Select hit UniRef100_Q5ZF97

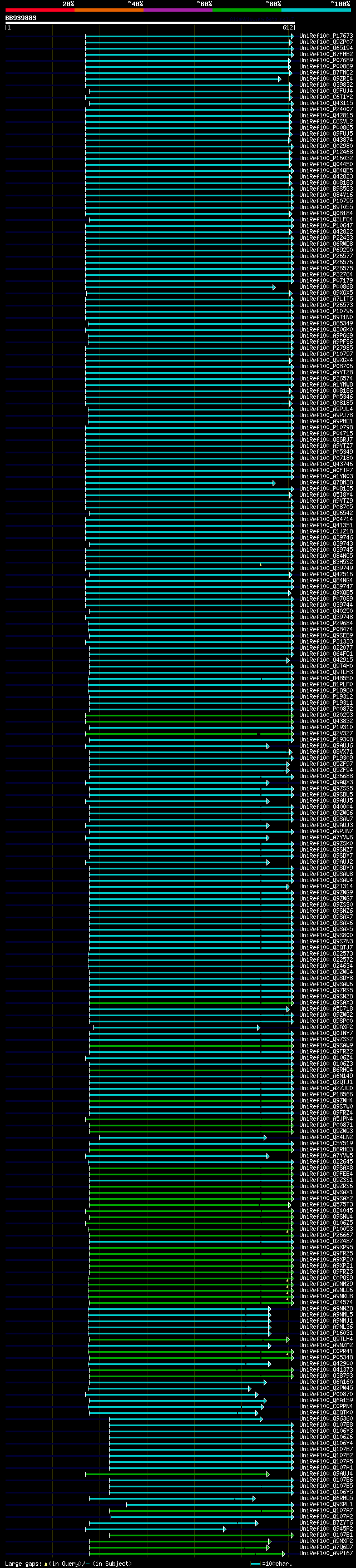pos(325,764)
